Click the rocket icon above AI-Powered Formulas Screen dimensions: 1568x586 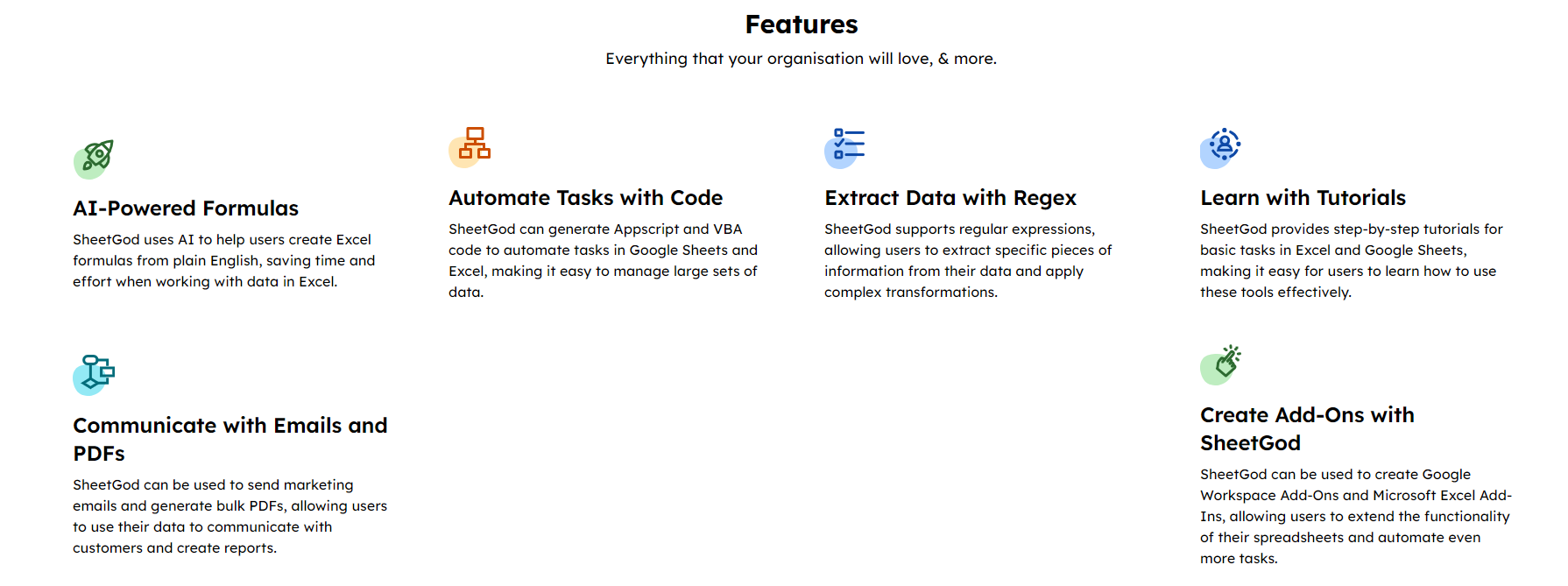coord(94,159)
